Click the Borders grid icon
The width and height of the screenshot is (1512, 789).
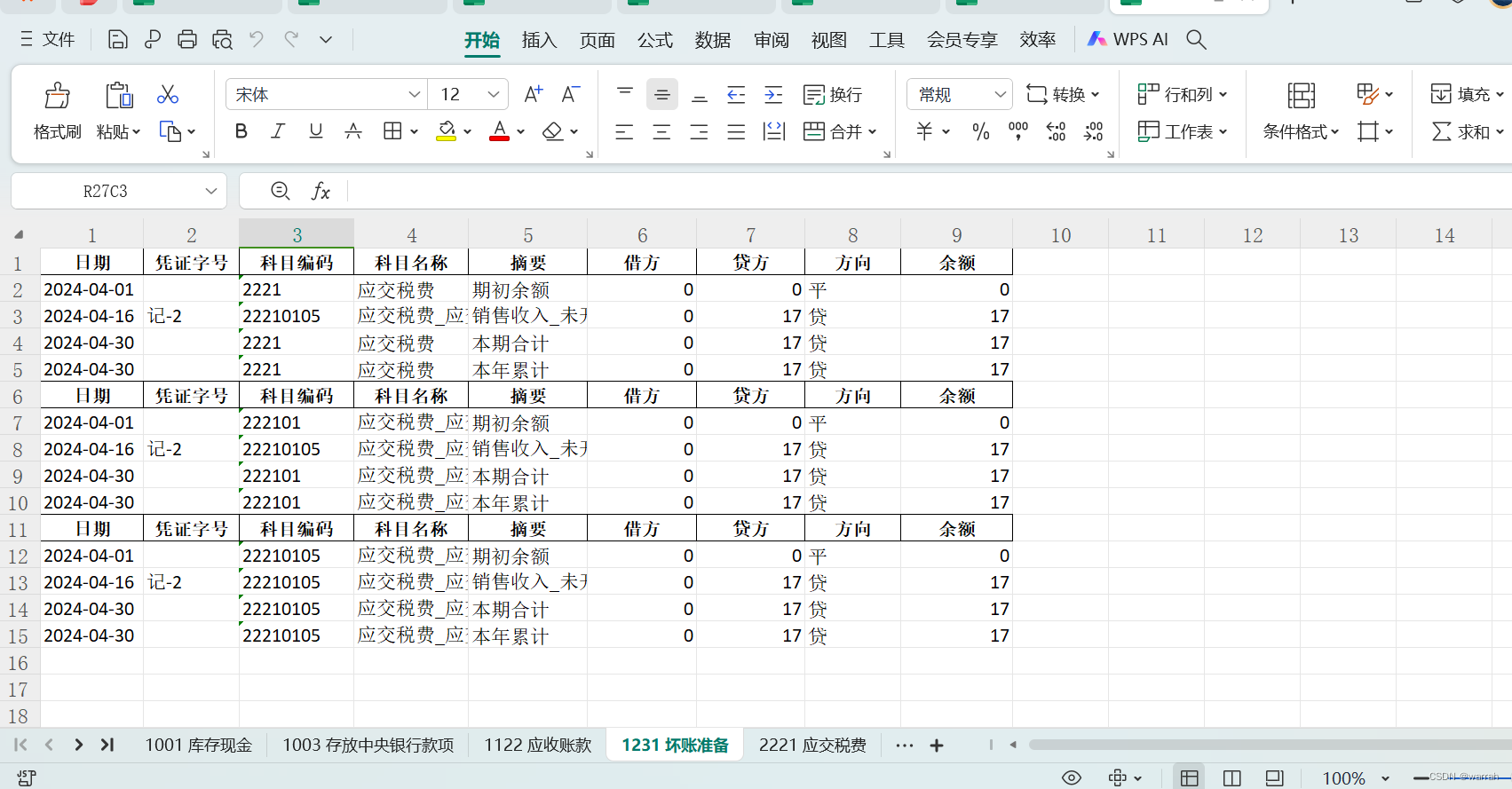tap(392, 131)
